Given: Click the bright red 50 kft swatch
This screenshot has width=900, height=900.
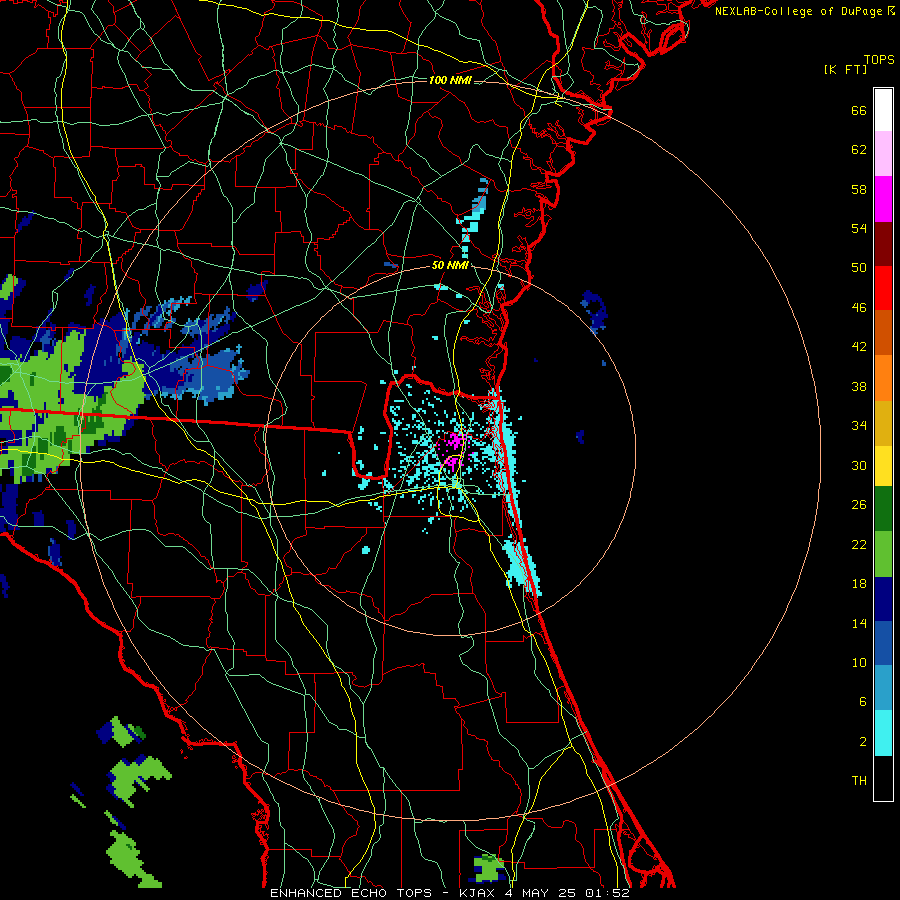Looking at the screenshot, I should click(x=883, y=288).
